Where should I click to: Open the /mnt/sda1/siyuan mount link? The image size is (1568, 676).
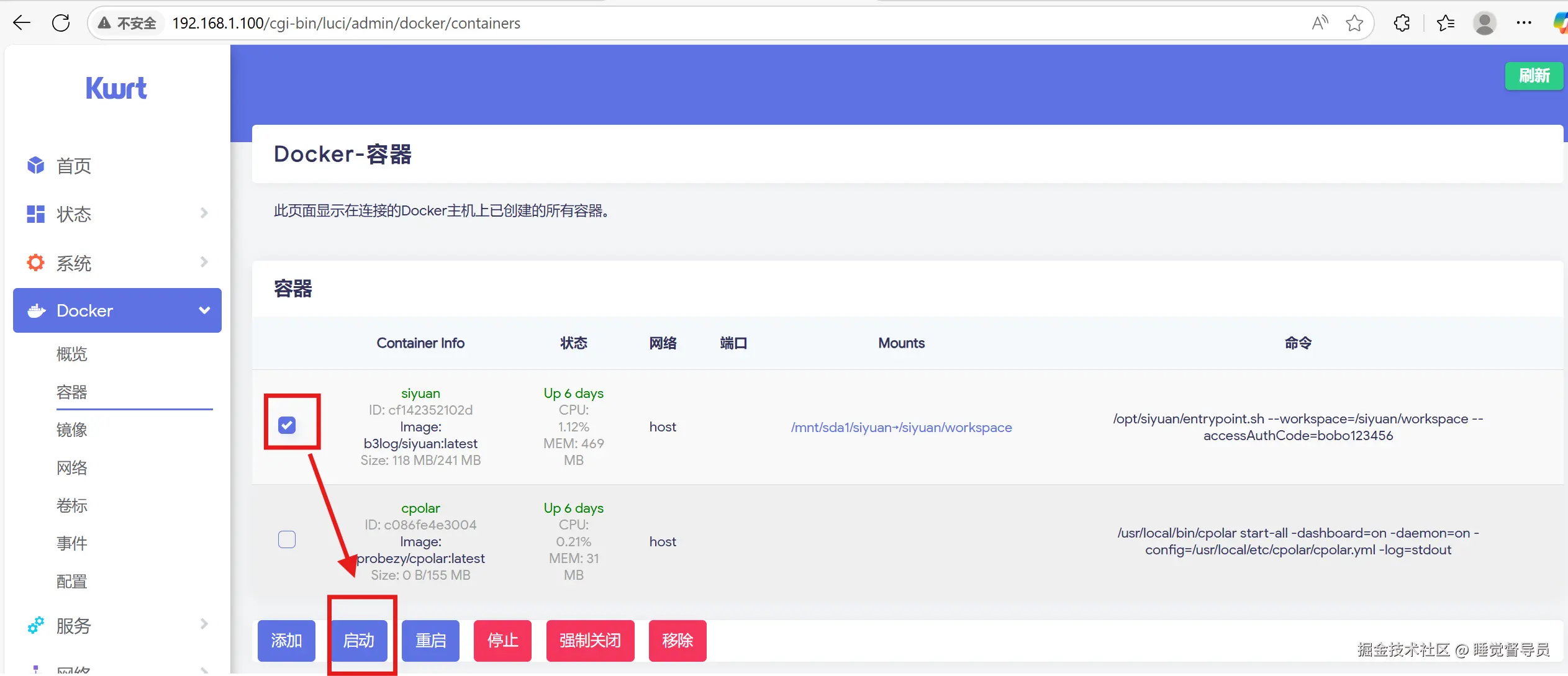tap(901, 427)
